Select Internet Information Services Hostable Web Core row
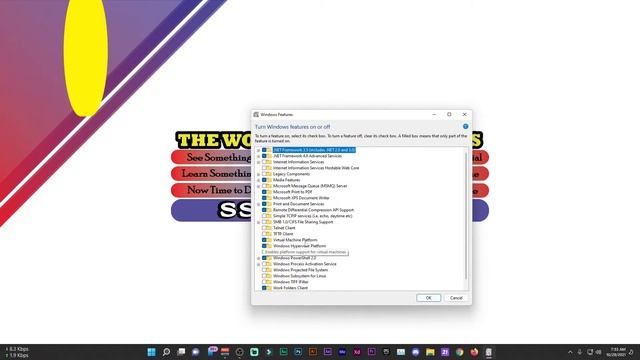 pos(316,168)
